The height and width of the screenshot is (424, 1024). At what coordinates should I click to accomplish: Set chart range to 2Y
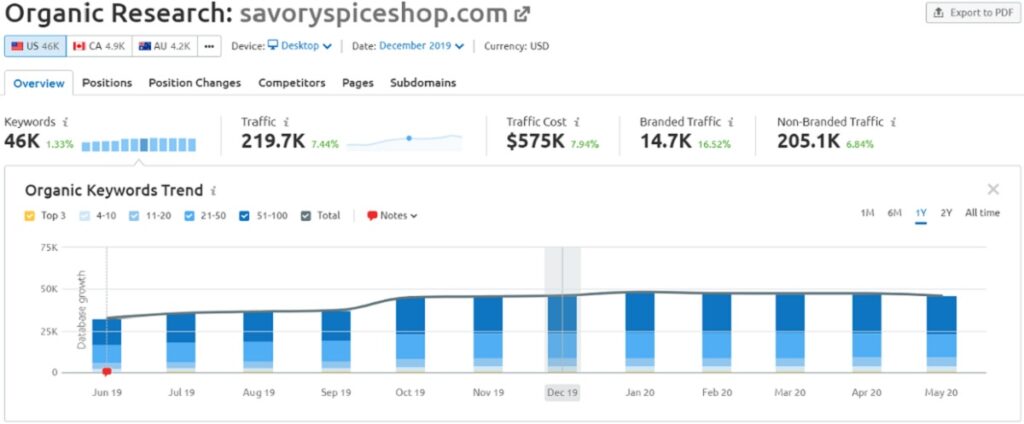pos(946,213)
